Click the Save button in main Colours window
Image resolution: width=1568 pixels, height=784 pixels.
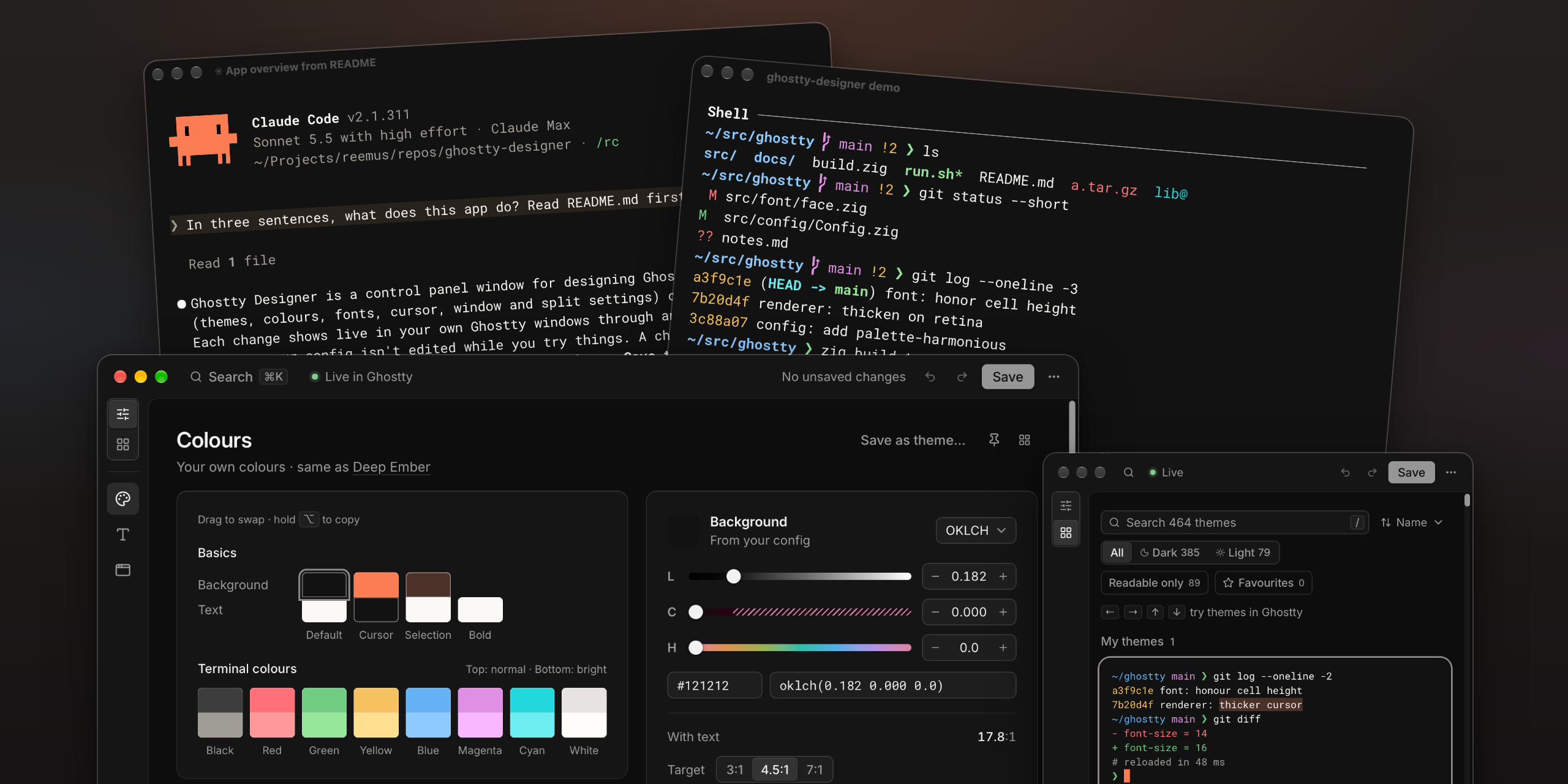[x=1008, y=377]
